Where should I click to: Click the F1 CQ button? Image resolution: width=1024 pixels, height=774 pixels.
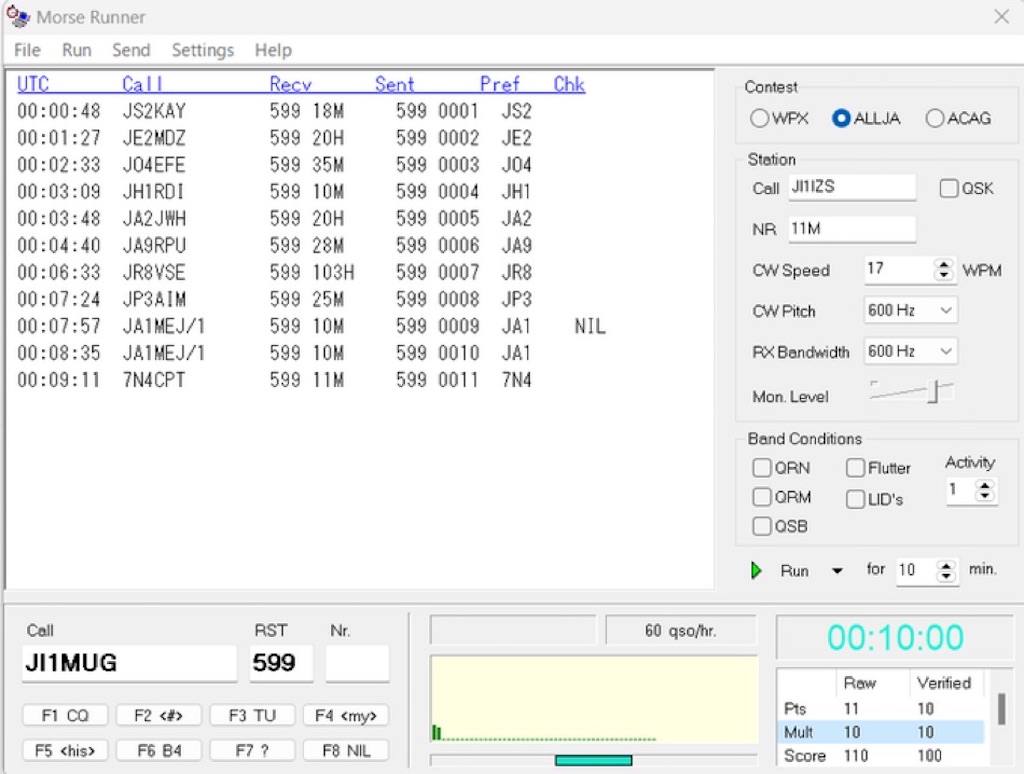pos(65,715)
